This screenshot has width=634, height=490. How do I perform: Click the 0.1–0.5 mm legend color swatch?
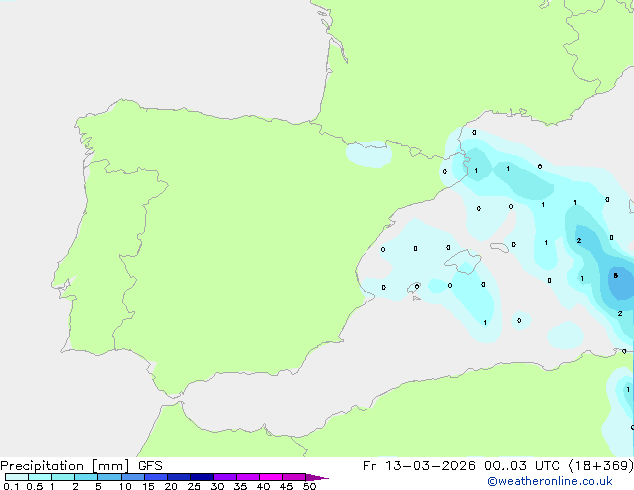17,477
